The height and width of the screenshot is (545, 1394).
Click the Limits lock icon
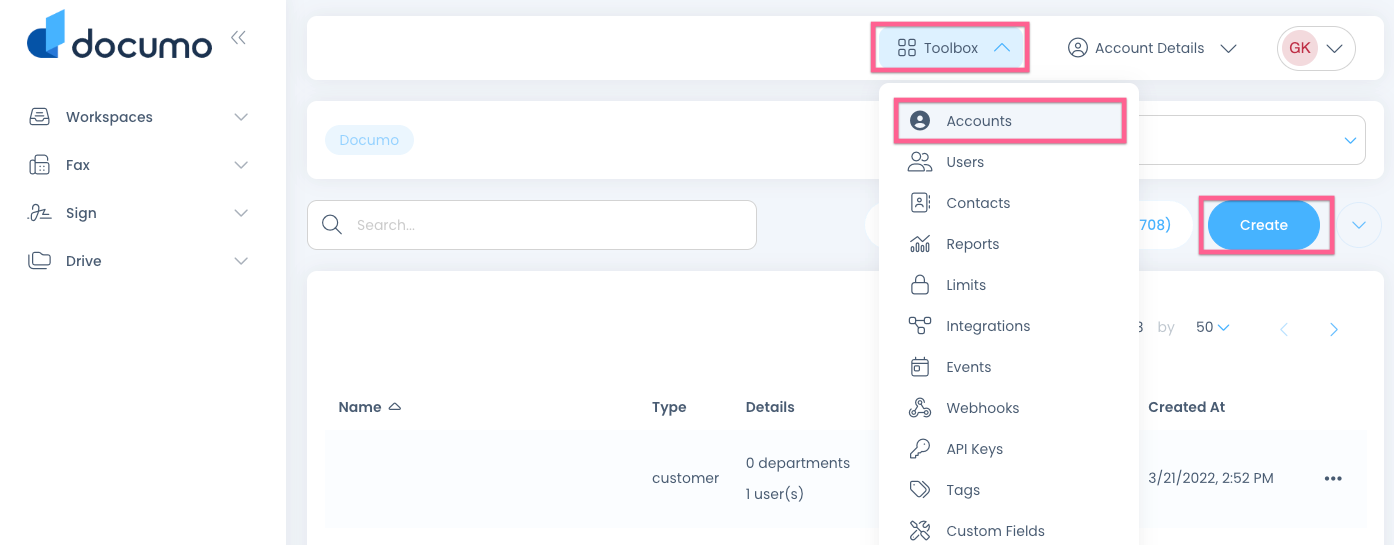(919, 285)
